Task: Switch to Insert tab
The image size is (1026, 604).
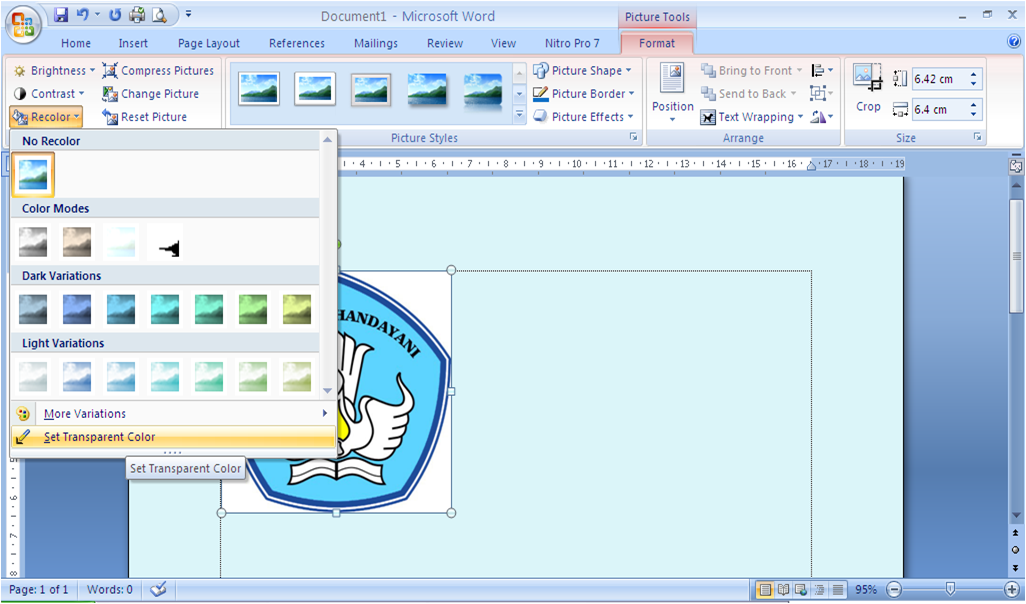Action: (x=133, y=43)
